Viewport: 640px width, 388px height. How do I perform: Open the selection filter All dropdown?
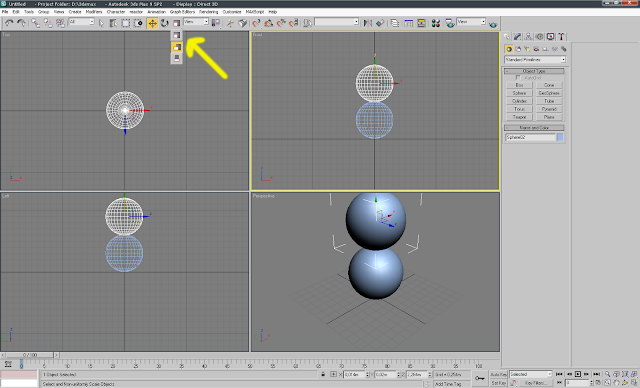(81, 22)
